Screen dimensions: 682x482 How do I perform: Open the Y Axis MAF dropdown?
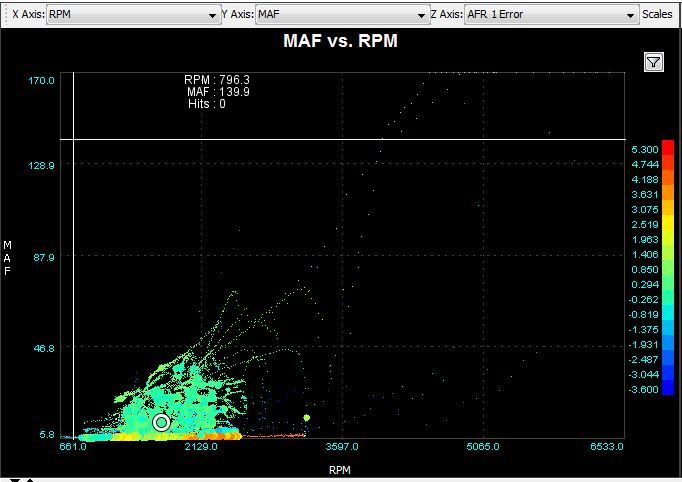[342, 14]
